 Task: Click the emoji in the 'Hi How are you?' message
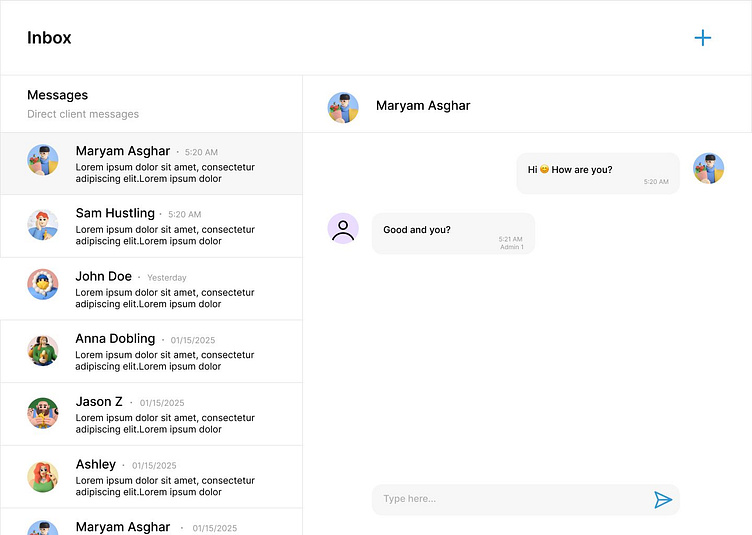(x=544, y=169)
